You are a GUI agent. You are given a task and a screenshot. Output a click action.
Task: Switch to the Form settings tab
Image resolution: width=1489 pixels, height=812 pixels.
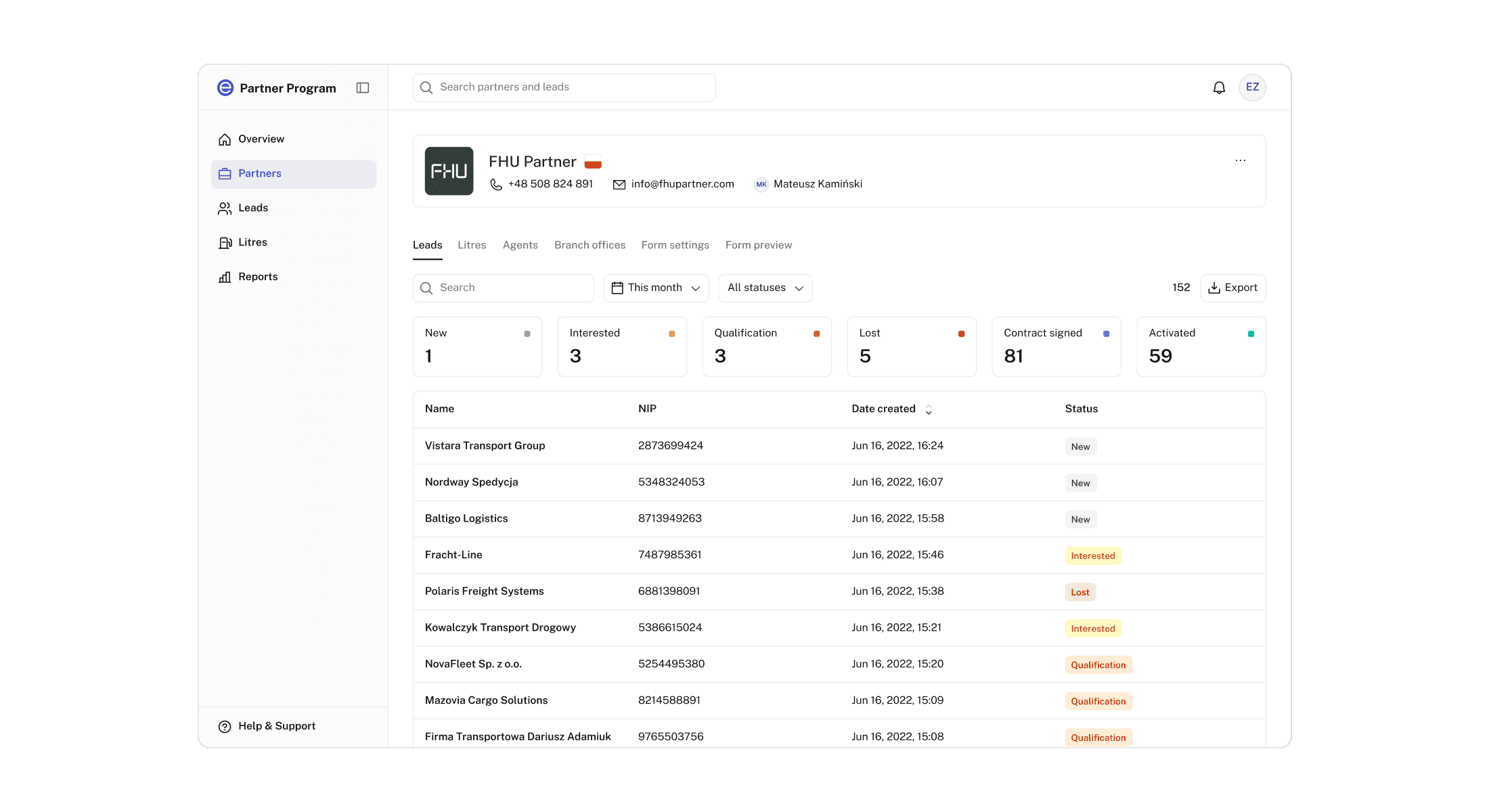tap(675, 245)
